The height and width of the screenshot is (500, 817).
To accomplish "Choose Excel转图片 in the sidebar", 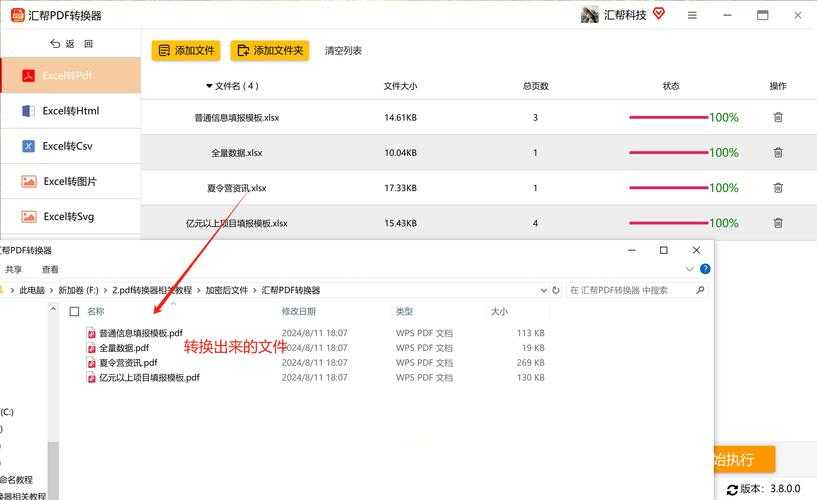I will click(71, 181).
